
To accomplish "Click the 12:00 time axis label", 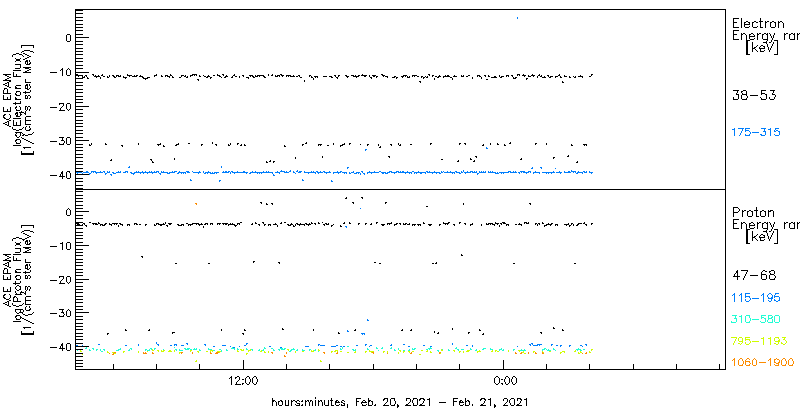I will click(243, 381).
